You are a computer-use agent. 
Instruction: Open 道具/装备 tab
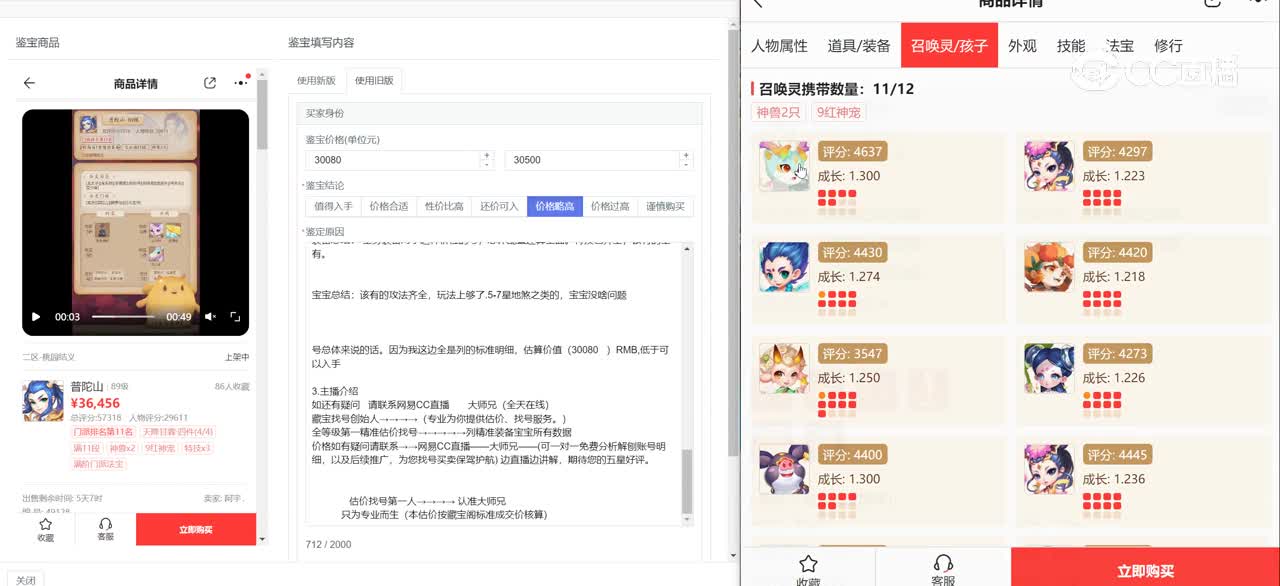(859, 46)
